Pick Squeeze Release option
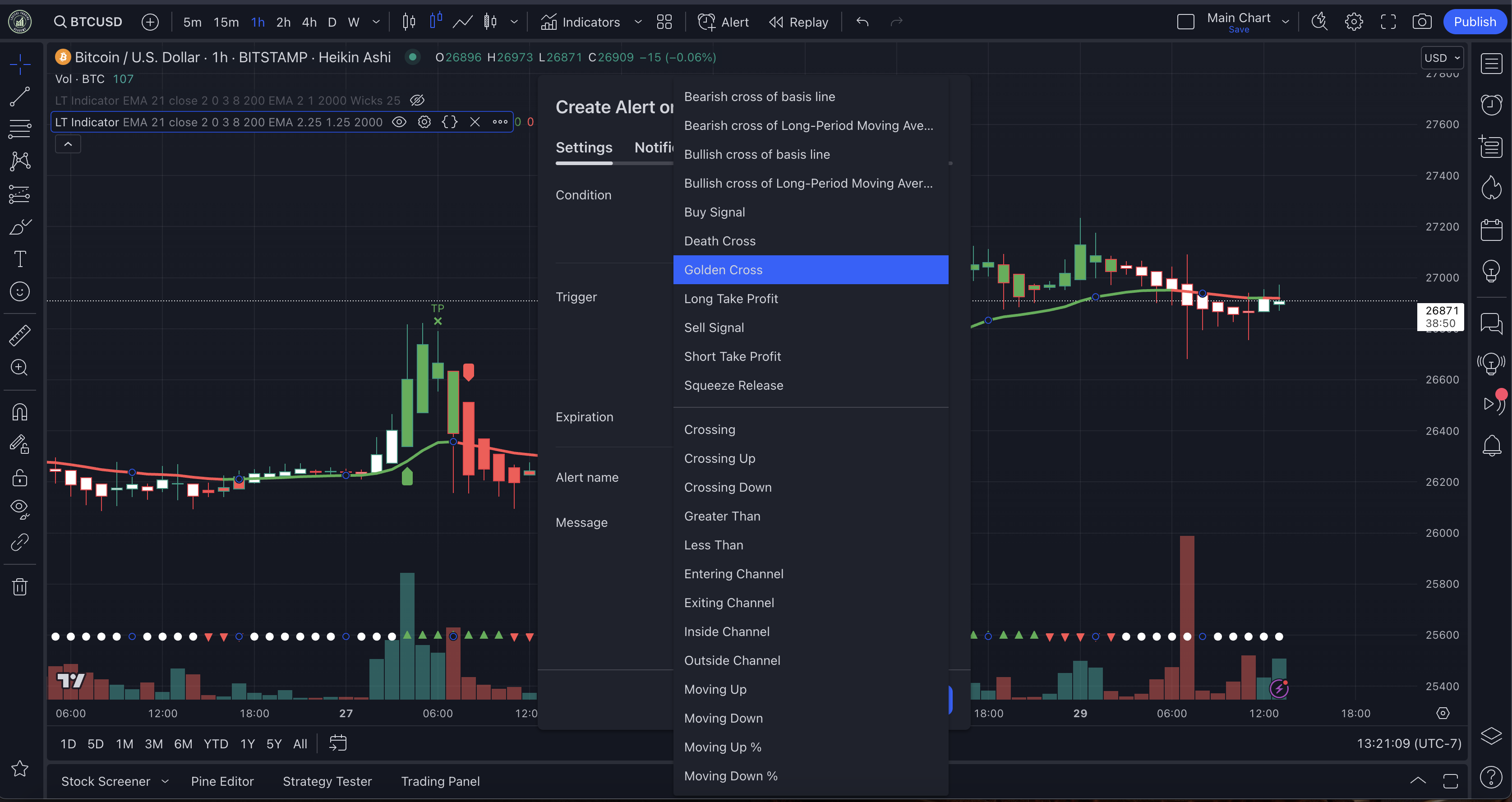 pyautogui.click(x=811, y=385)
